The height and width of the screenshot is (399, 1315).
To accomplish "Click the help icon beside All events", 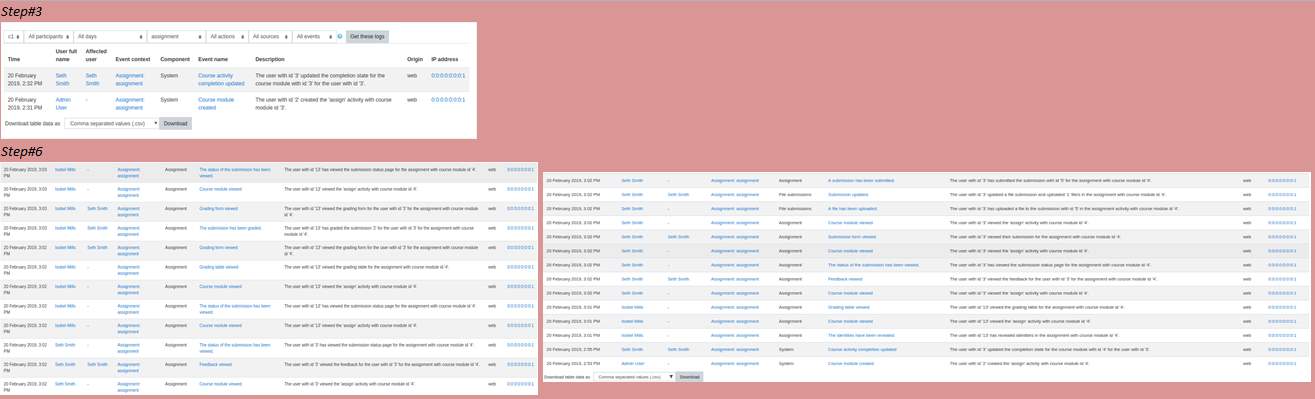I will pos(340,36).
